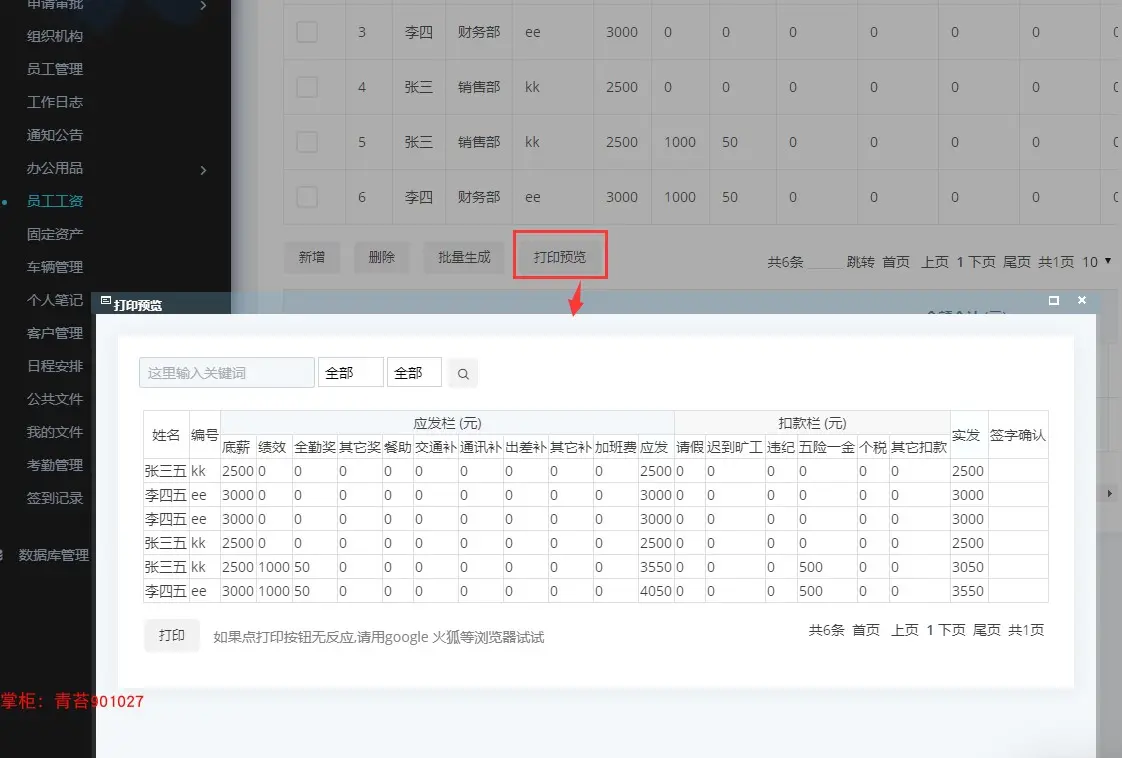The width and height of the screenshot is (1122, 758).
Task: Open 通知公告 sidebar item
Action: click(55, 135)
